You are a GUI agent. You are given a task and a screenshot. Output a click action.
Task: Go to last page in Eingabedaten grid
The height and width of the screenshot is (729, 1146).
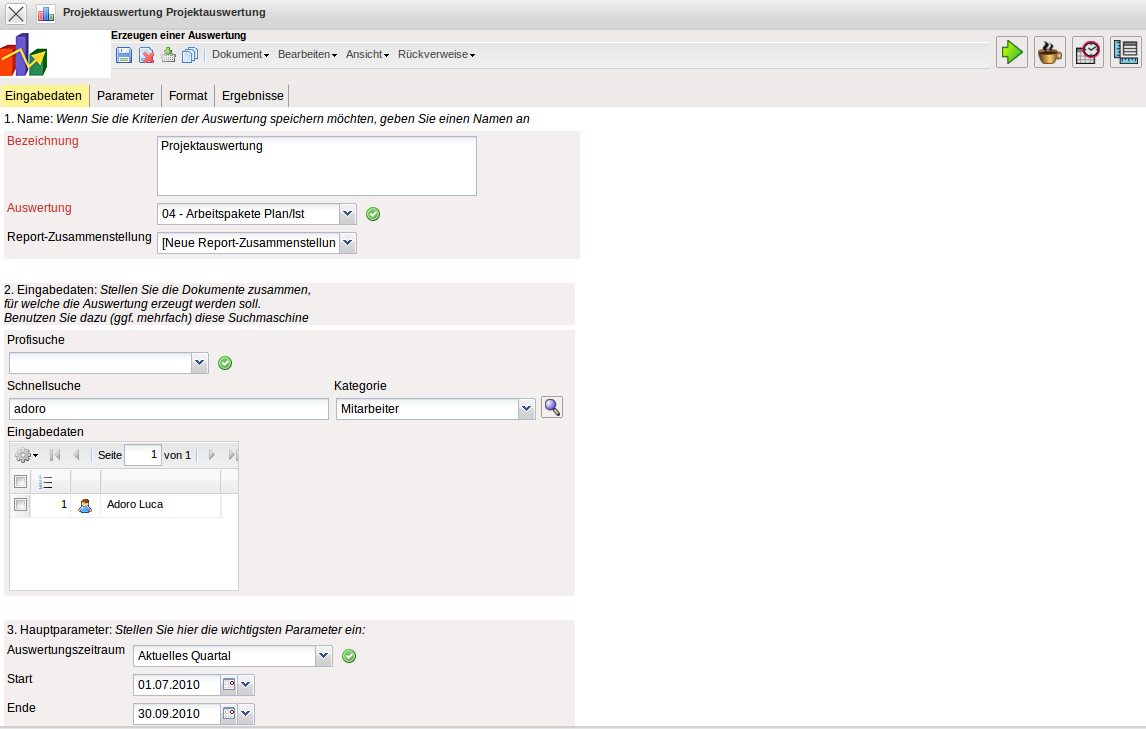(232, 455)
